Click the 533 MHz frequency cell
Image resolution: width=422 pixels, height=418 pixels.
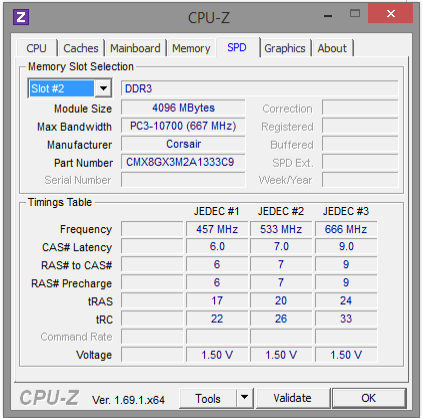click(281, 229)
